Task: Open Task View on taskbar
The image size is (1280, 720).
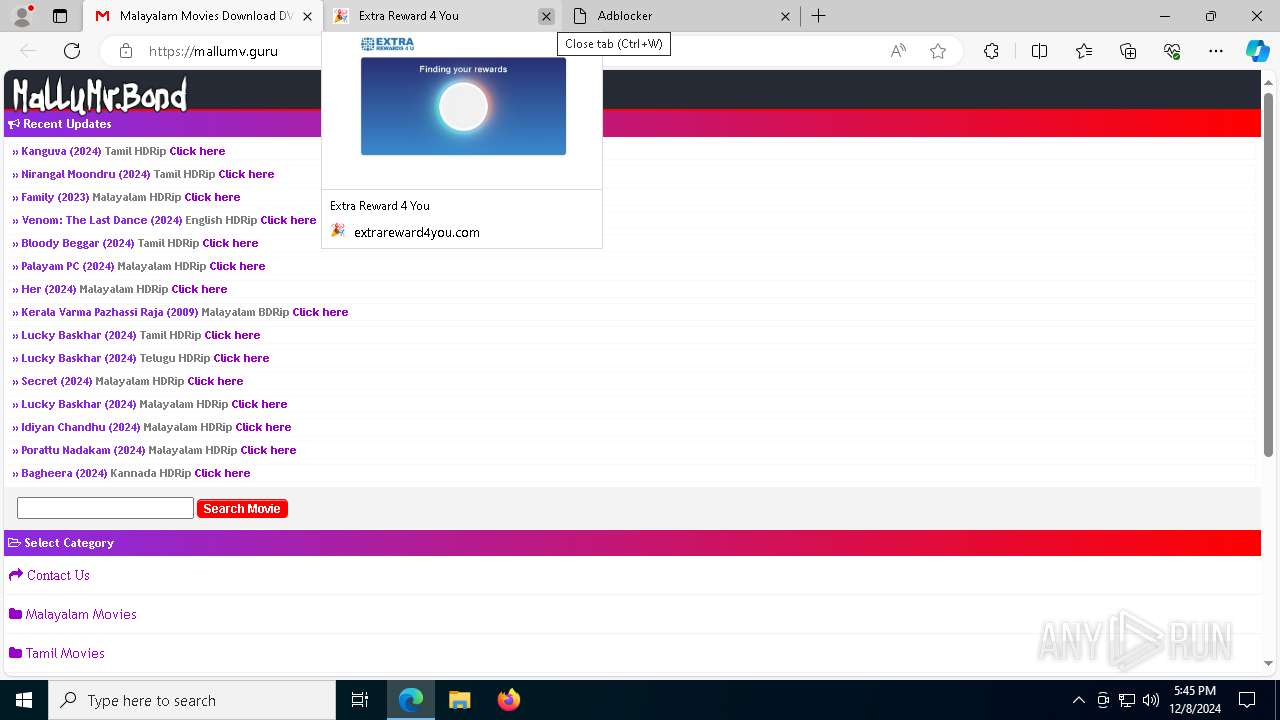Action: click(360, 700)
